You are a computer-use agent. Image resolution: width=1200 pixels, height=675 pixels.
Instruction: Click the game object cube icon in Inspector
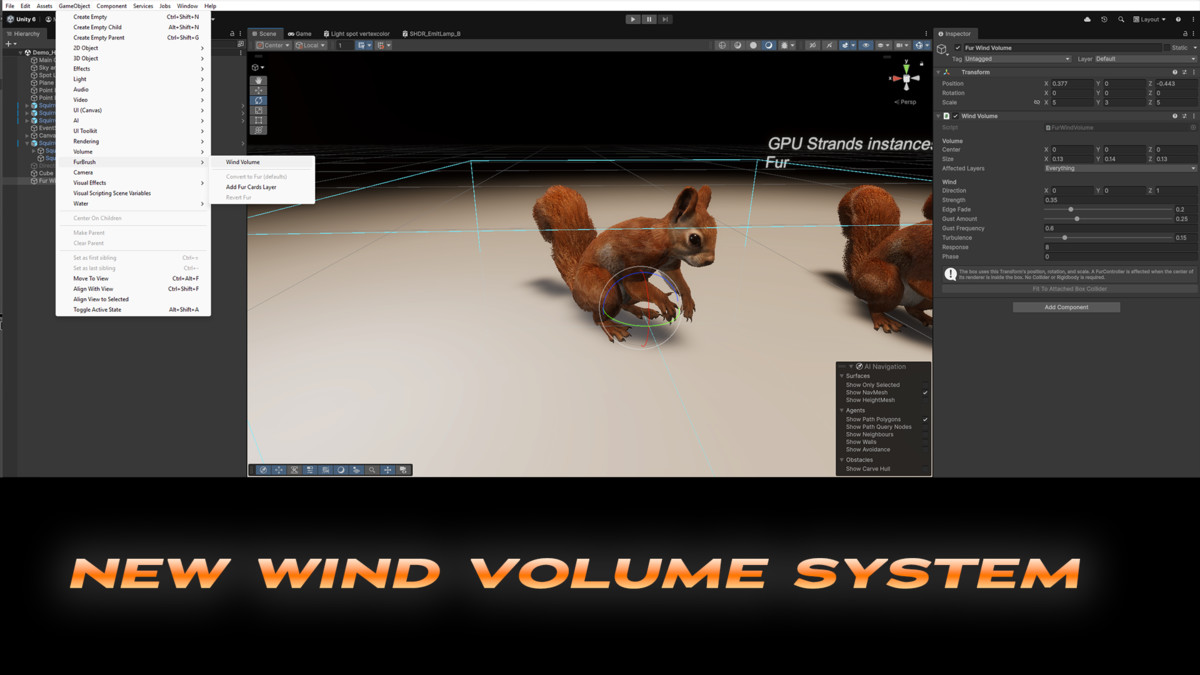[x=942, y=48]
